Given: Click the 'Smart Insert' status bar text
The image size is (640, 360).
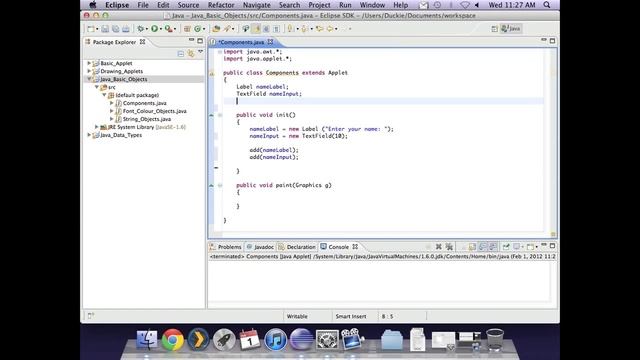Looking at the screenshot, I should pos(351,316).
